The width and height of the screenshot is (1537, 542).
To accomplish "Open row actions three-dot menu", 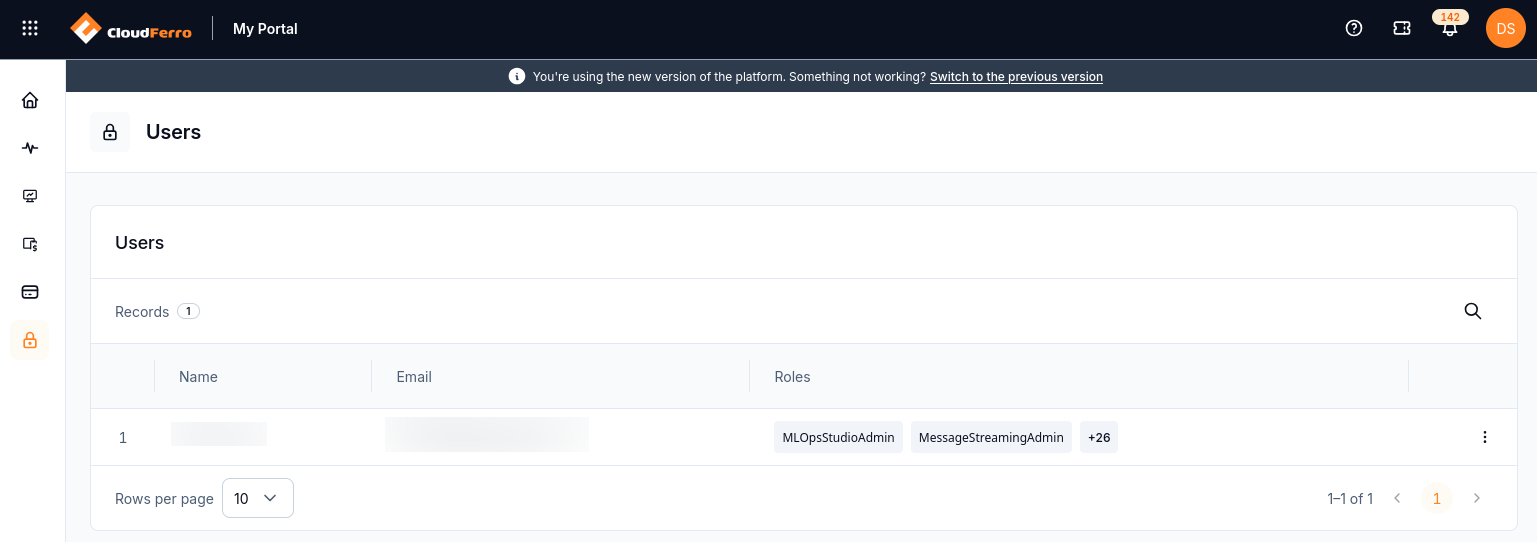I will click(1485, 437).
